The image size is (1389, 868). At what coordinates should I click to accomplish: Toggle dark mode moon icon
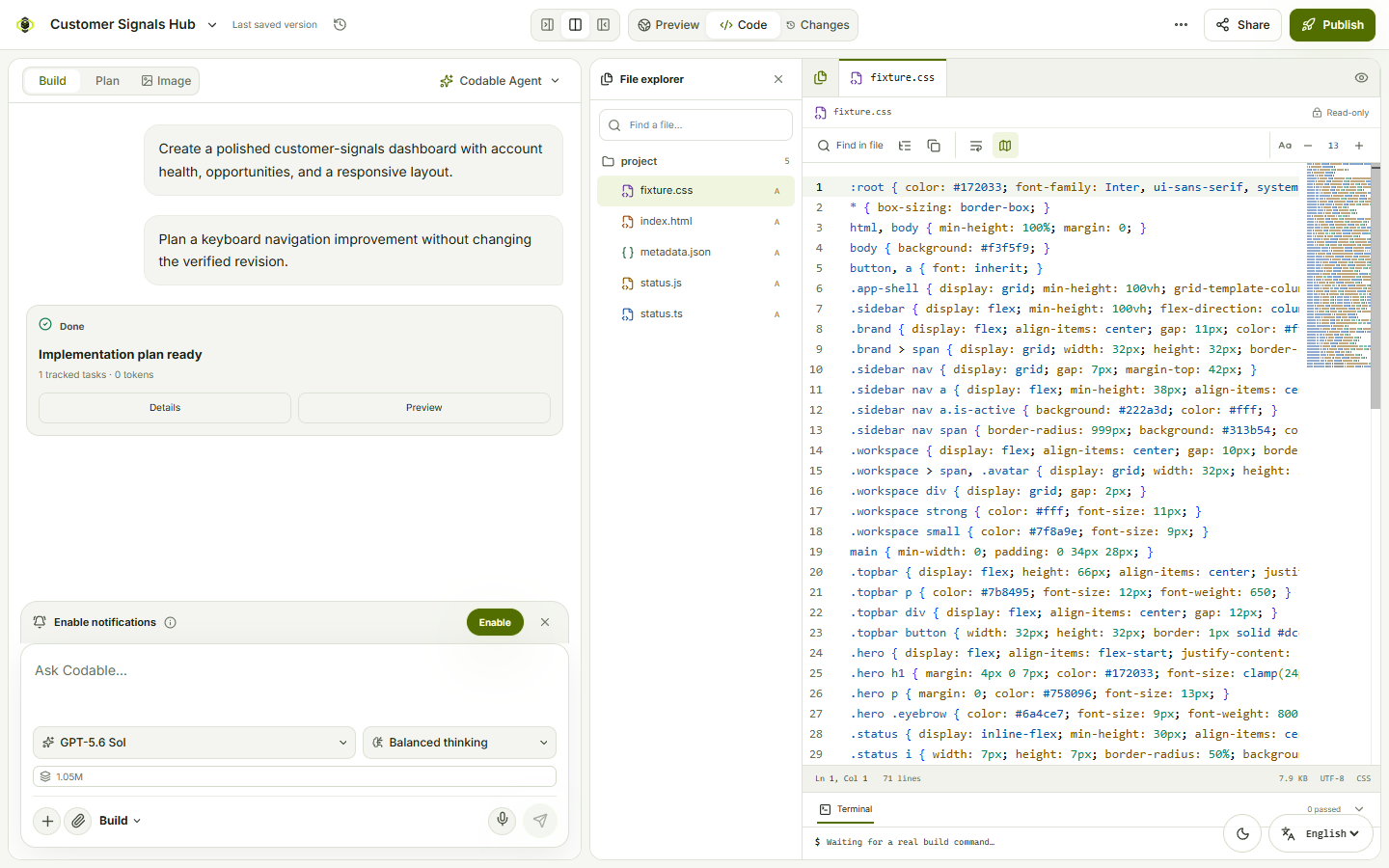click(1242, 834)
